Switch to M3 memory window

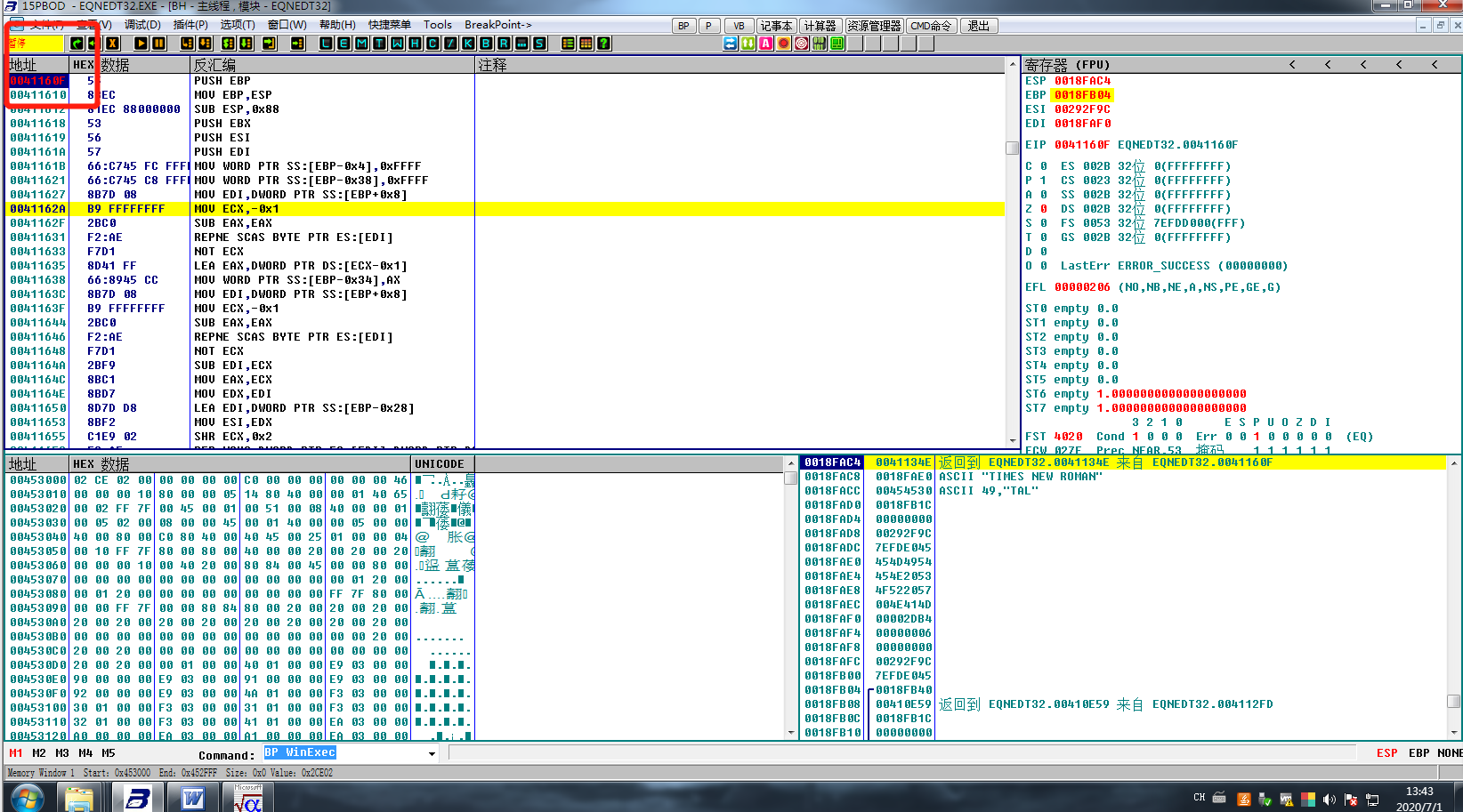(x=62, y=753)
